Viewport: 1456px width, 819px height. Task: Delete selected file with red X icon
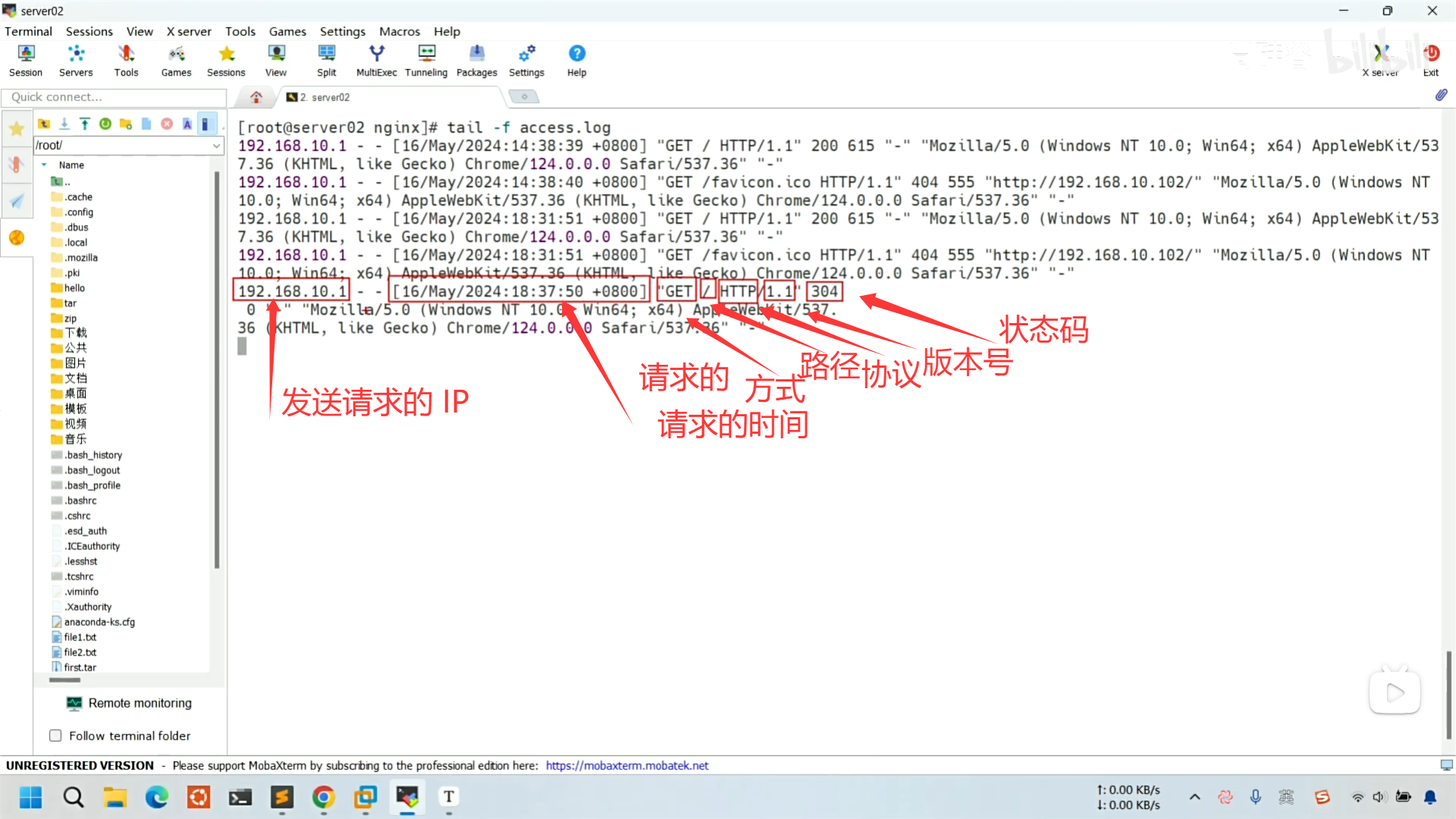(x=167, y=124)
